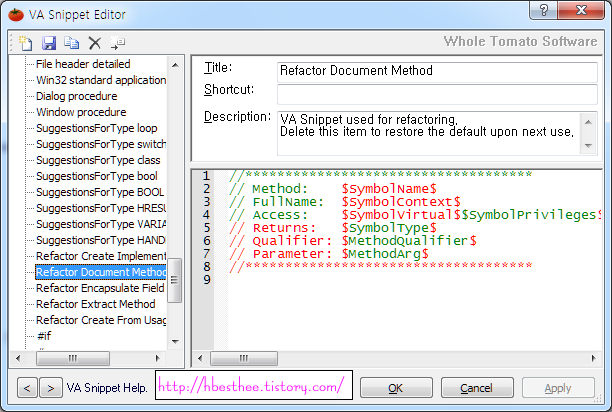Click the empty Shortcut input field
Viewport: 612px width, 412px height.
(x=437, y=94)
